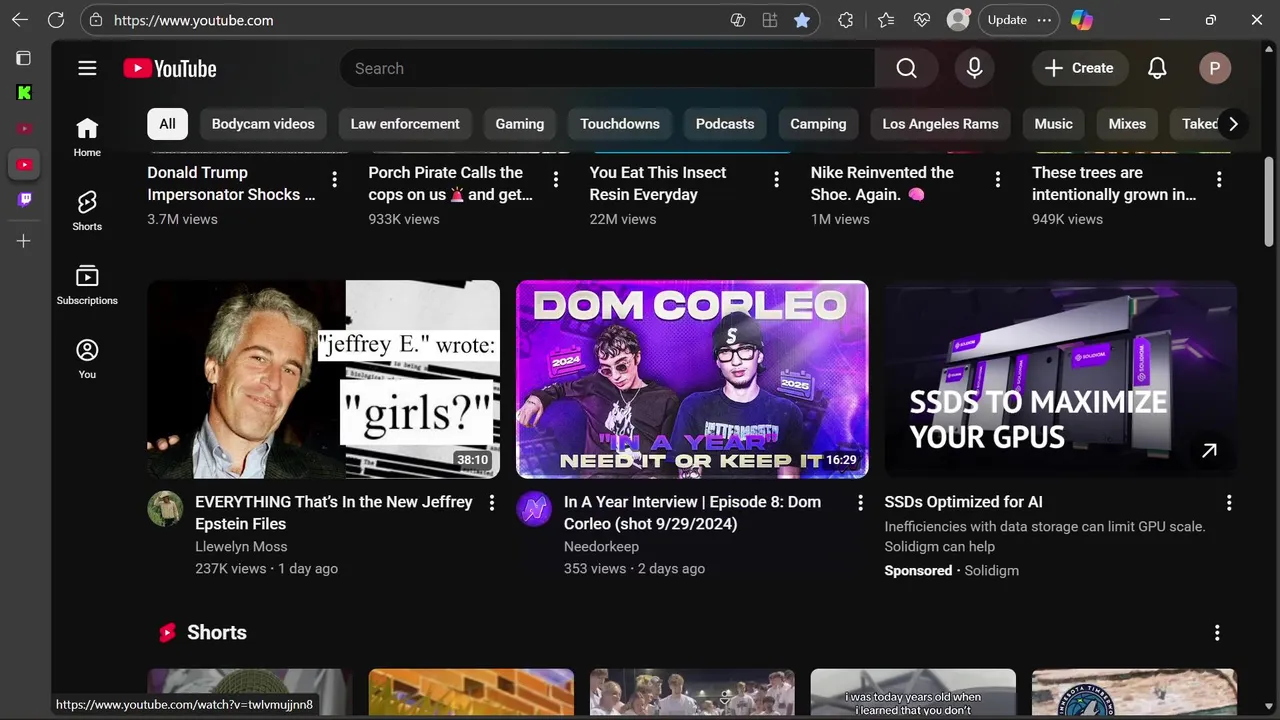Open the account avatar P menu
The image size is (1280, 720).
click(x=1215, y=68)
